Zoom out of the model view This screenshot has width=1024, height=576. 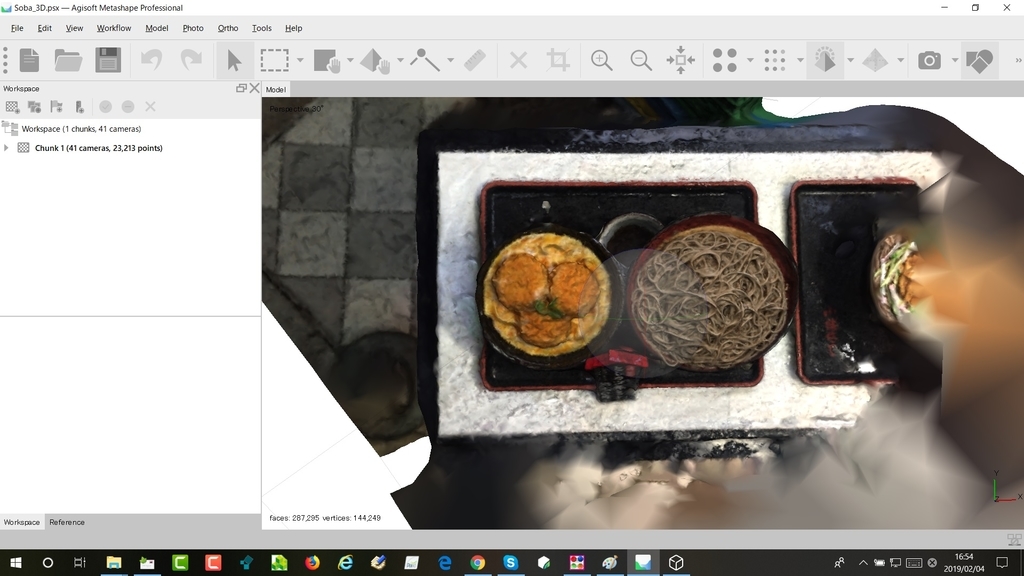click(641, 60)
